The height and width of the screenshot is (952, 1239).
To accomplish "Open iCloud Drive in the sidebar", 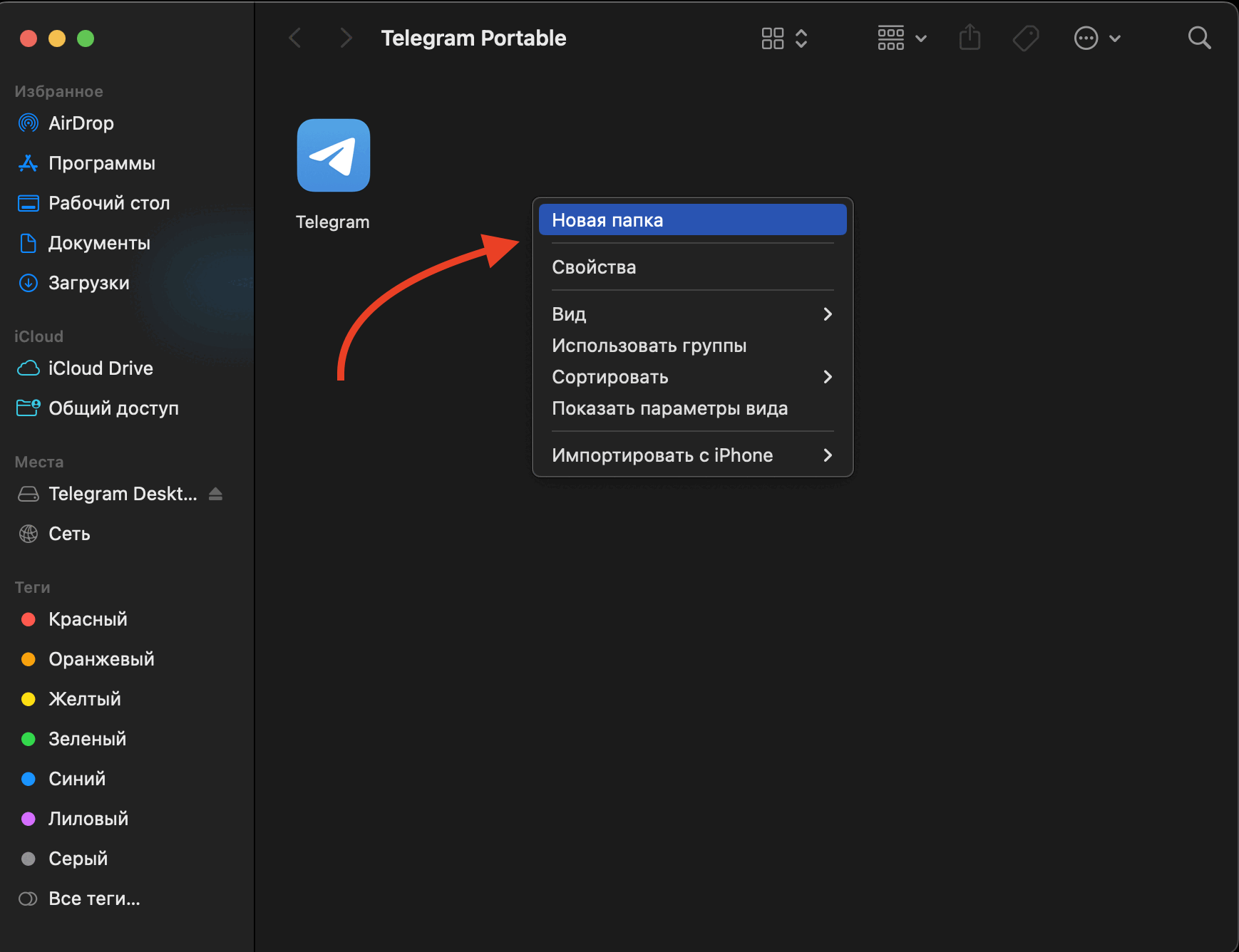I will (100, 368).
